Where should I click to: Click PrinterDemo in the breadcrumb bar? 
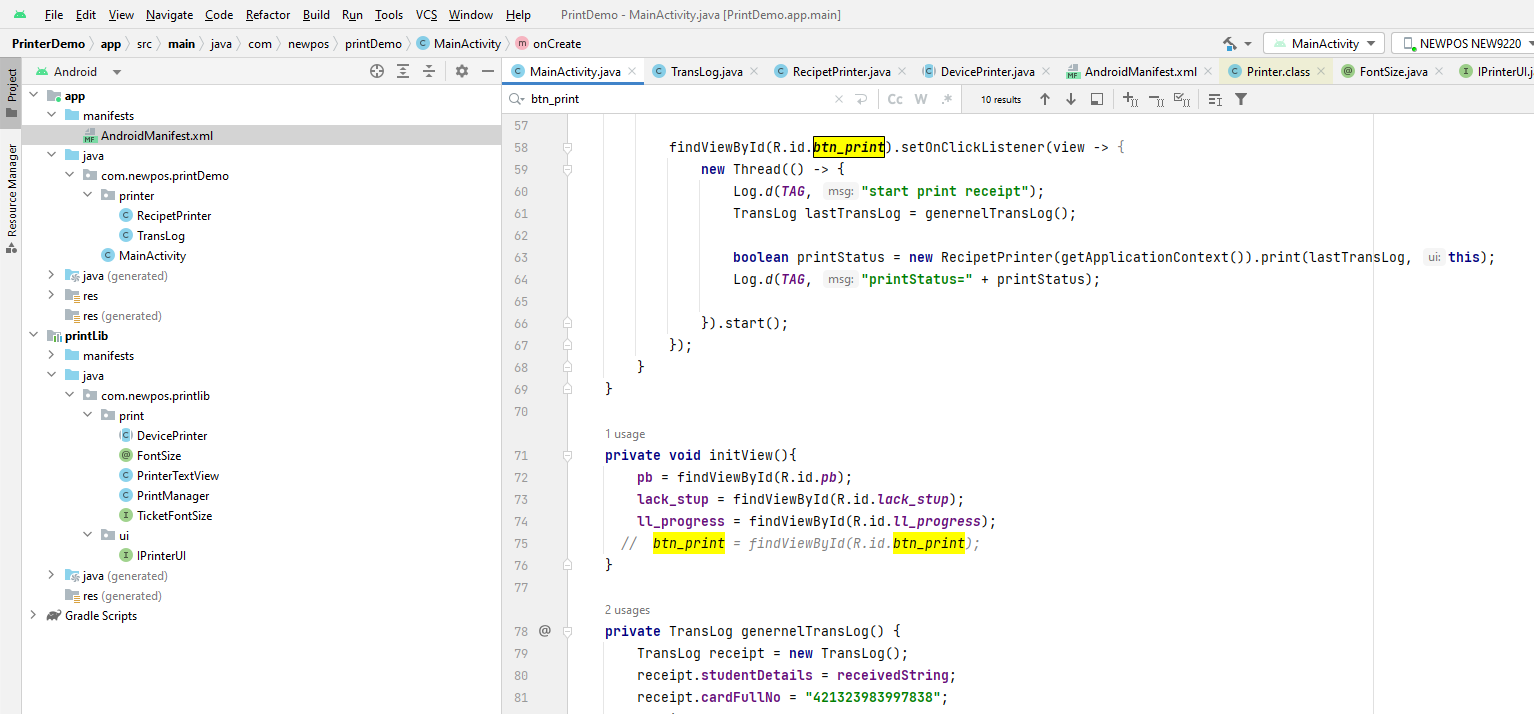click(48, 43)
